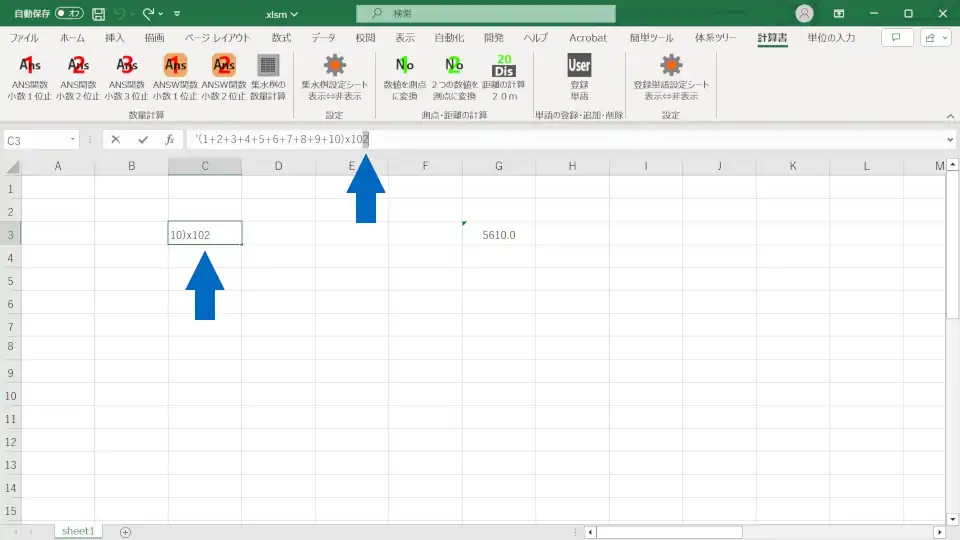The image size is (960, 540).
Task: Toggle catch basin settings sheet visibility
Action: pyautogui.click(x=334, y=77)
